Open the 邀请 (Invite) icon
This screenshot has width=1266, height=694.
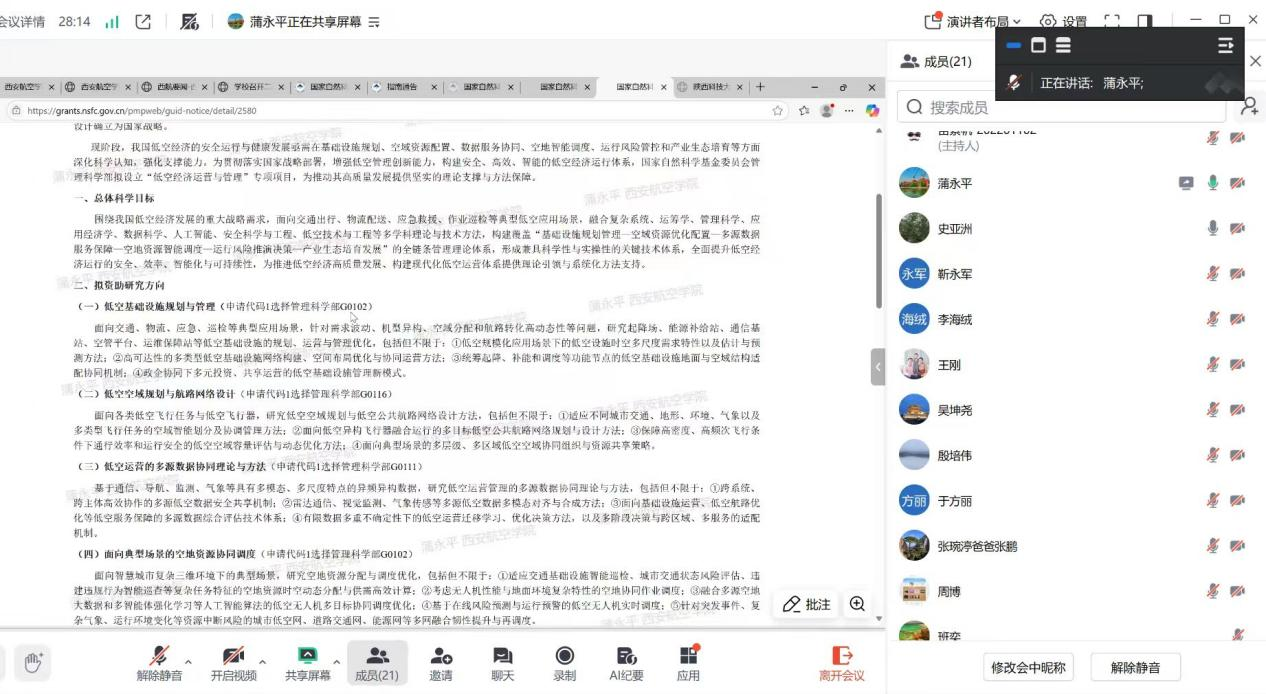pos(441,664)
